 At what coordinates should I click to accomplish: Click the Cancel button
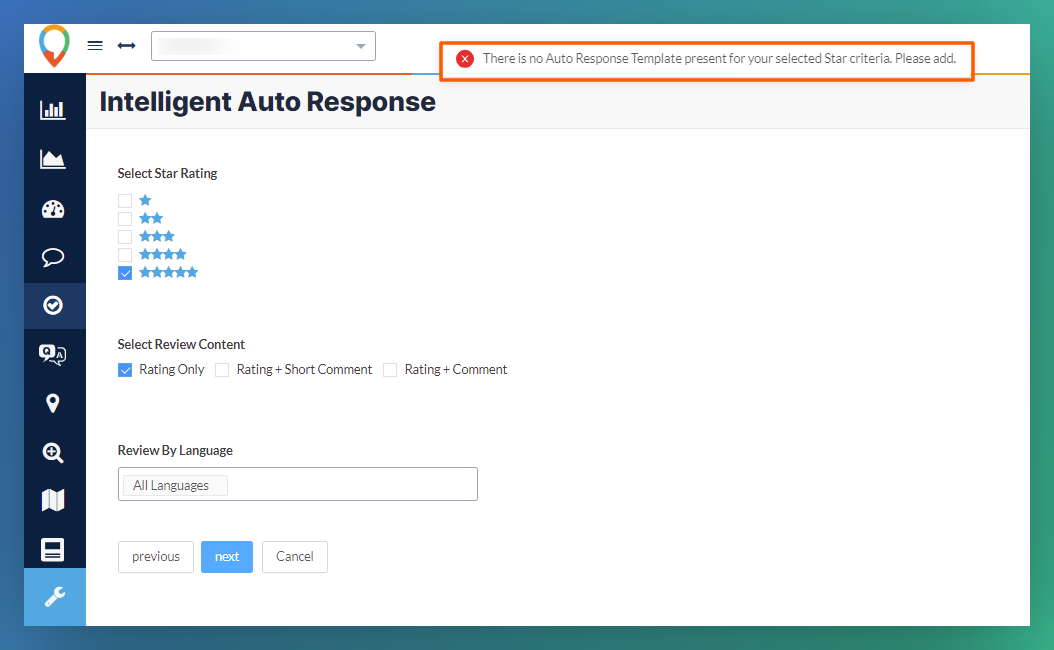[x=294, y=557]
